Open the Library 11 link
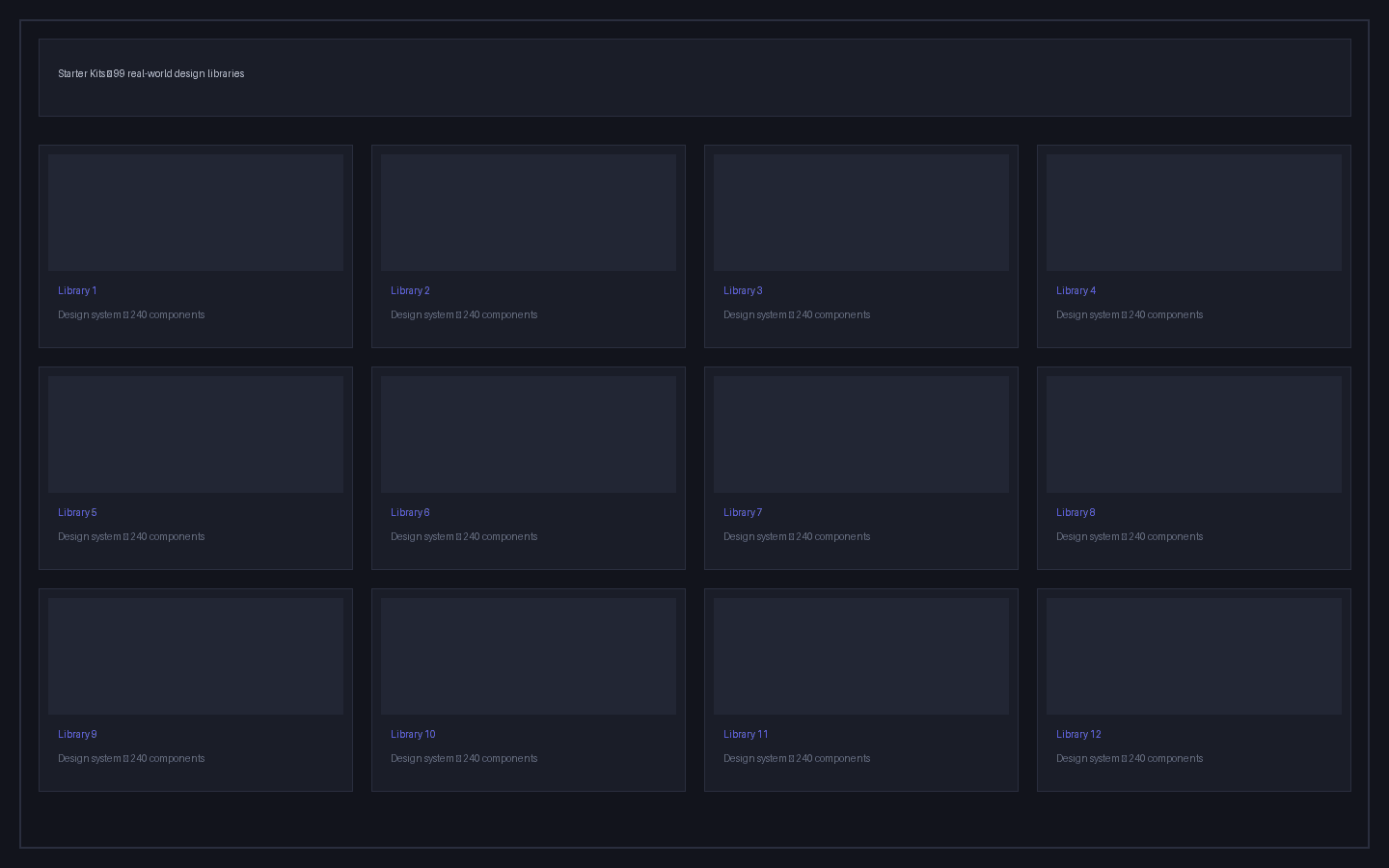This screenshot has width=1389, height=868. coord(746,734)
